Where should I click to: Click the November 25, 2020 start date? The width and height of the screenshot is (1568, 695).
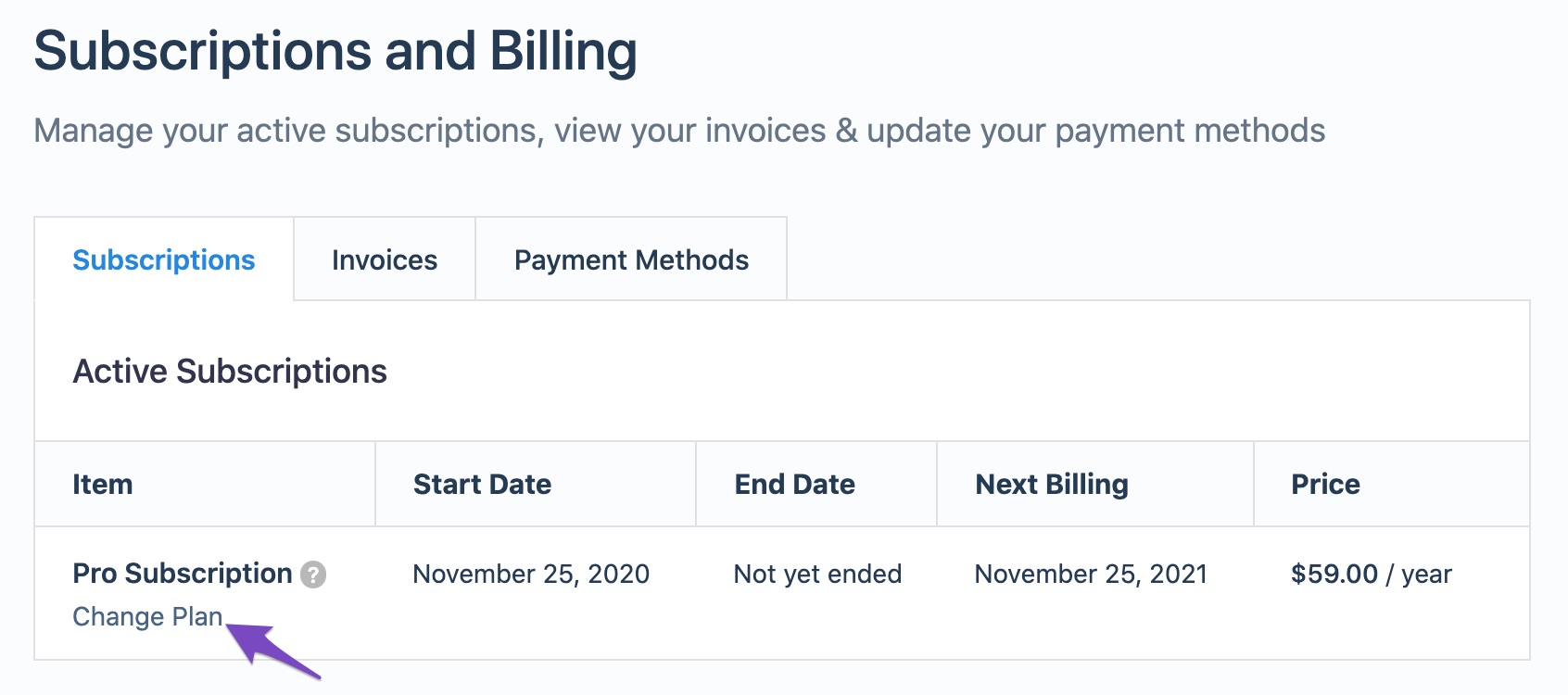(531, 575)
